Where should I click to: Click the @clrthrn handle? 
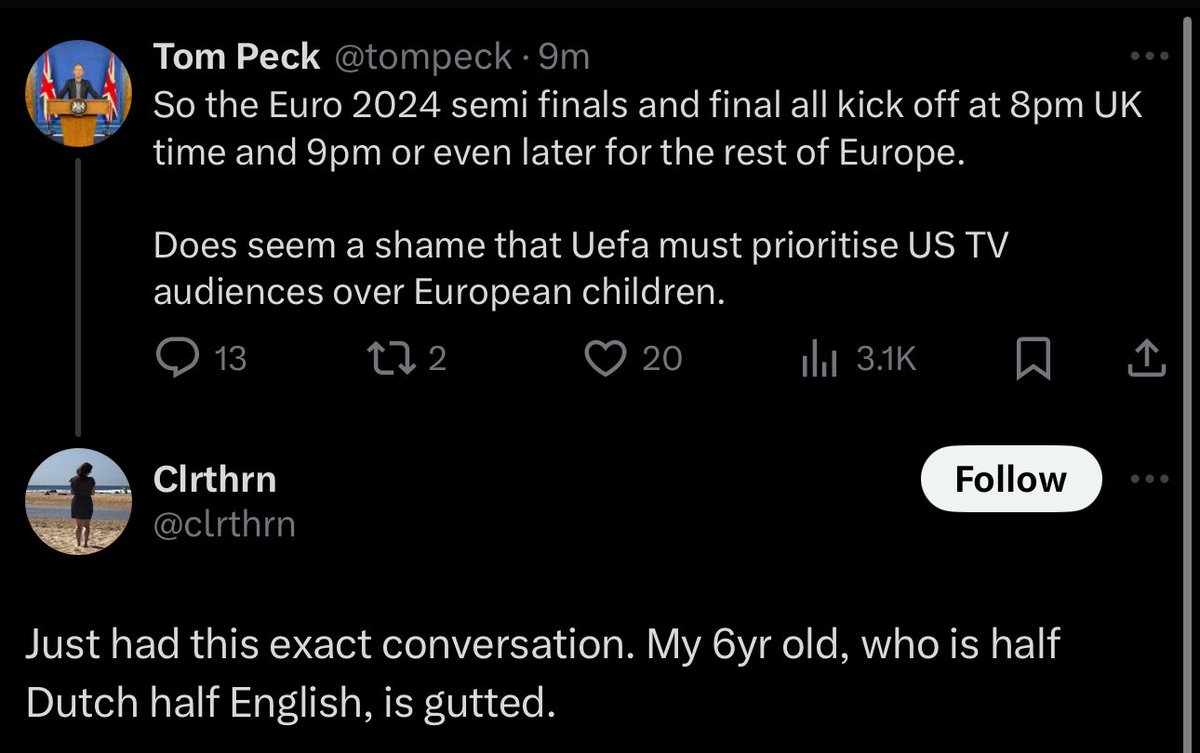click(x=224, y=523)
